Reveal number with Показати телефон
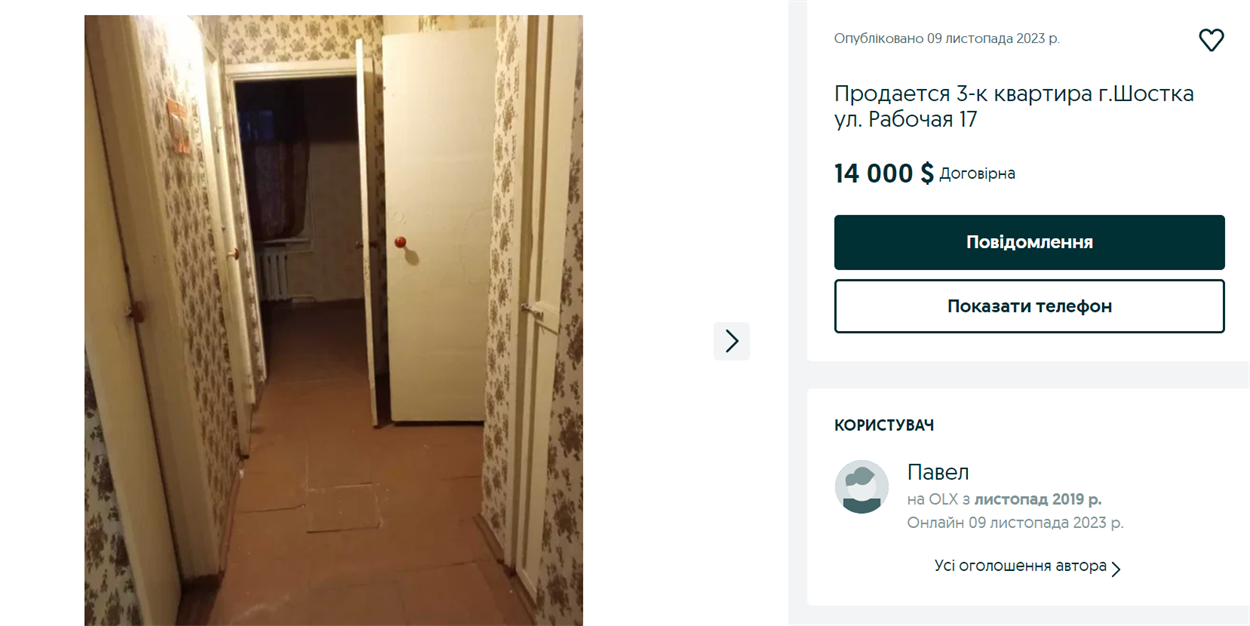The width and height of the screenshot is (1250, 626). coord(1029,306)
